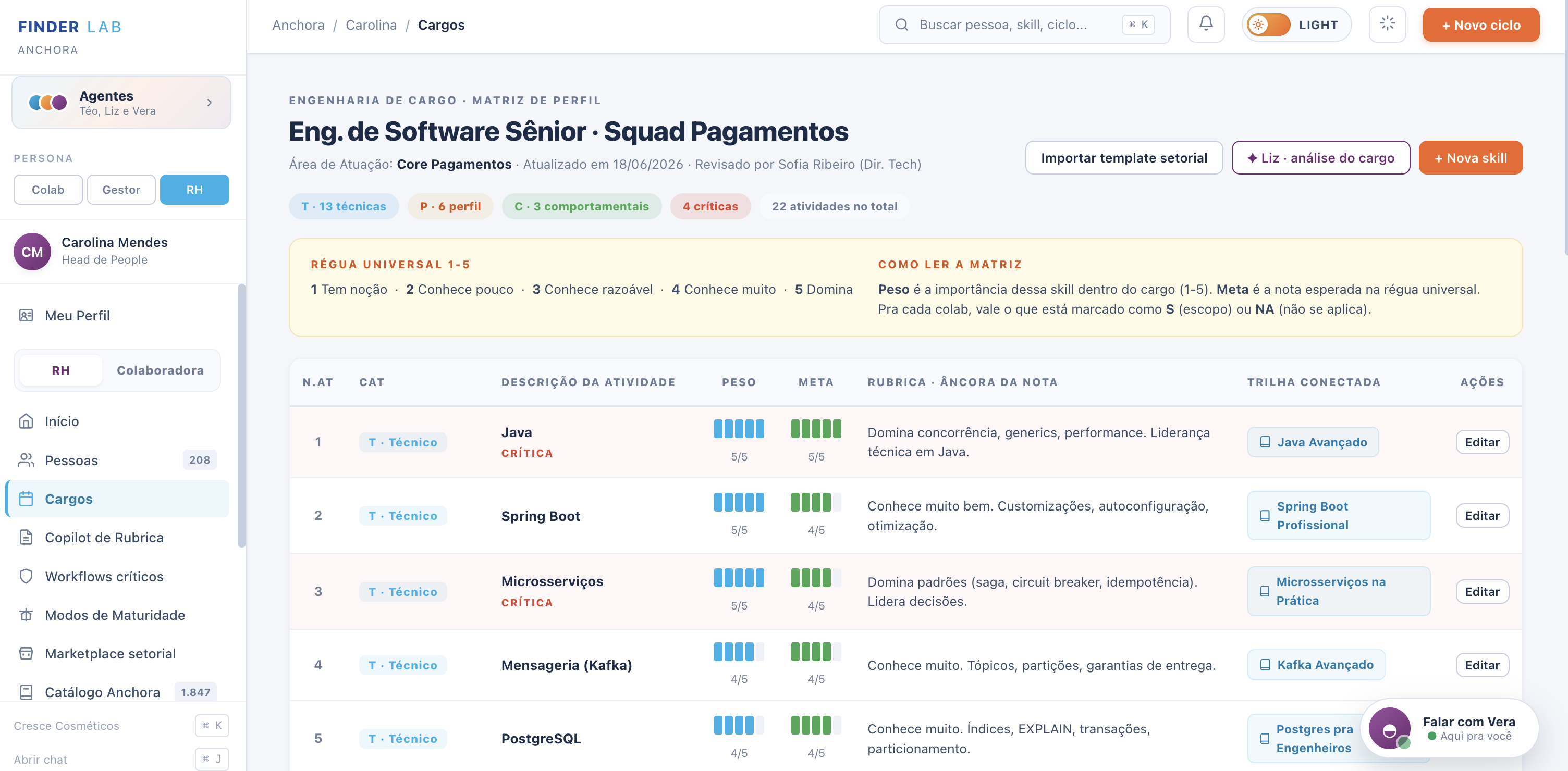The height and width of the screenshot is (771, 1568).
Task: Show 22 atividades no total chip
Action: [835, 206]
